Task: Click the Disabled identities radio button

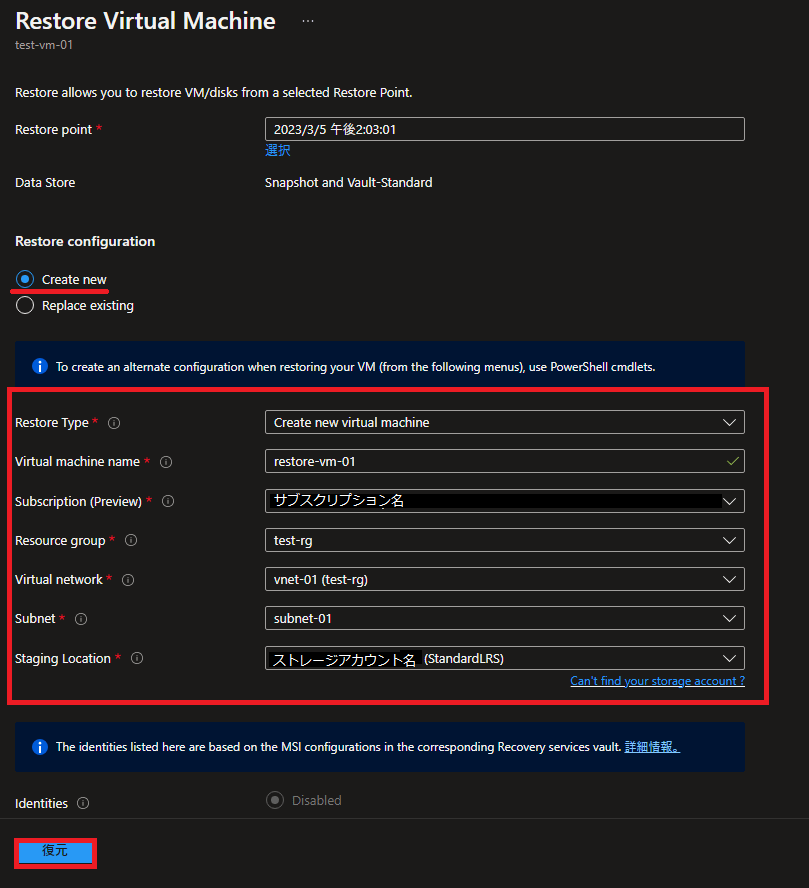Action: click(x=275, y=800)
